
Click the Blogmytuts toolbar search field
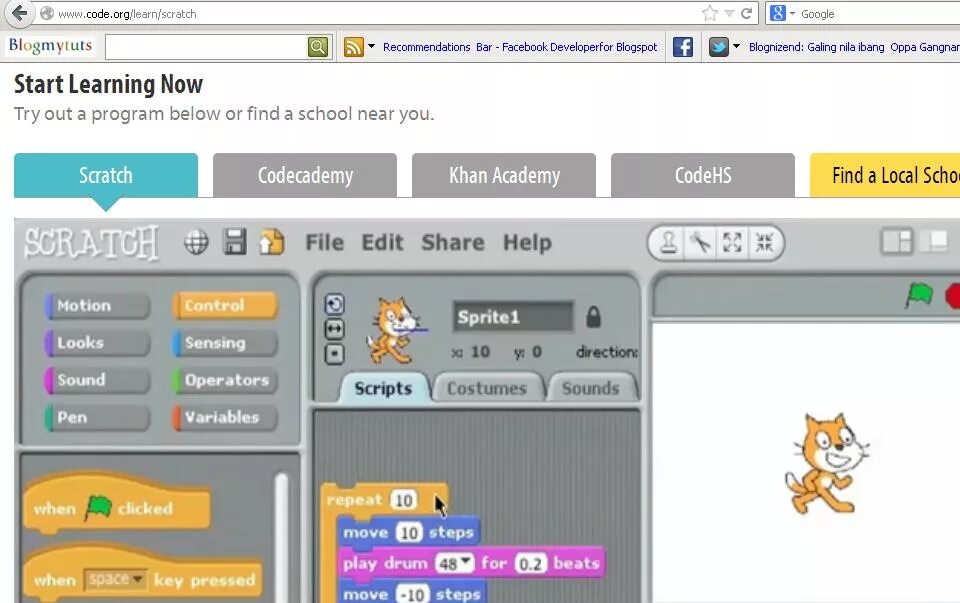tap(207, 47)
